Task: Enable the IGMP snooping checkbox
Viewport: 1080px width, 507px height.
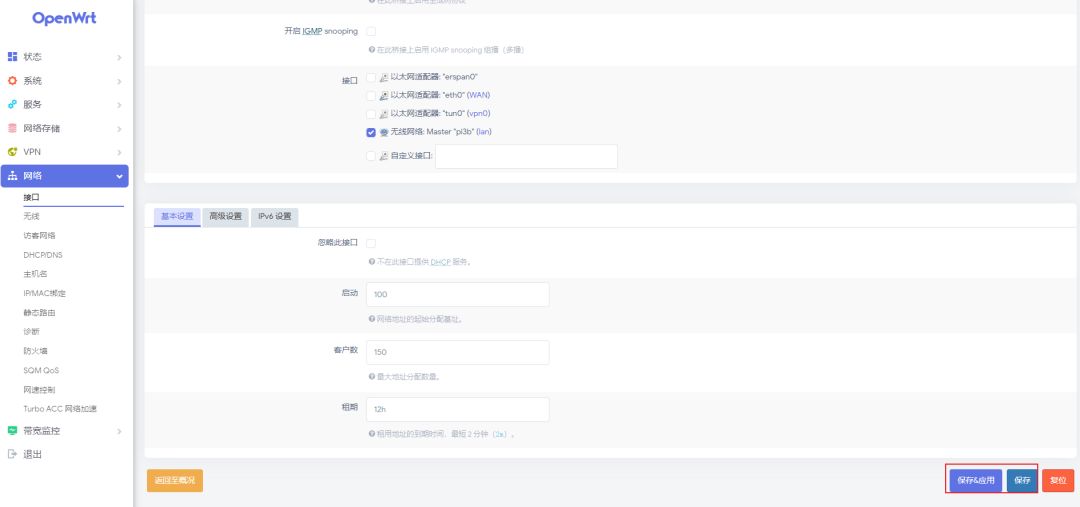Action: pyautogui.click(x=371, y=31)
